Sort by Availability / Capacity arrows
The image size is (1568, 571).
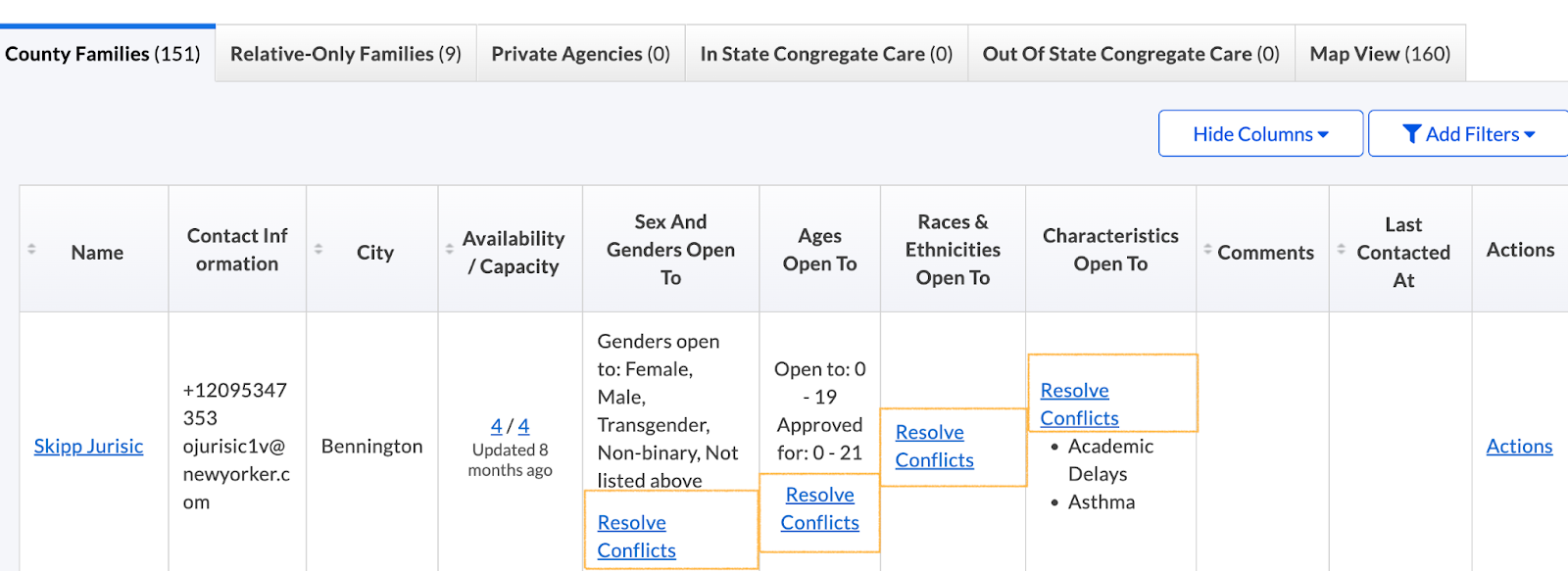(450, 250)
